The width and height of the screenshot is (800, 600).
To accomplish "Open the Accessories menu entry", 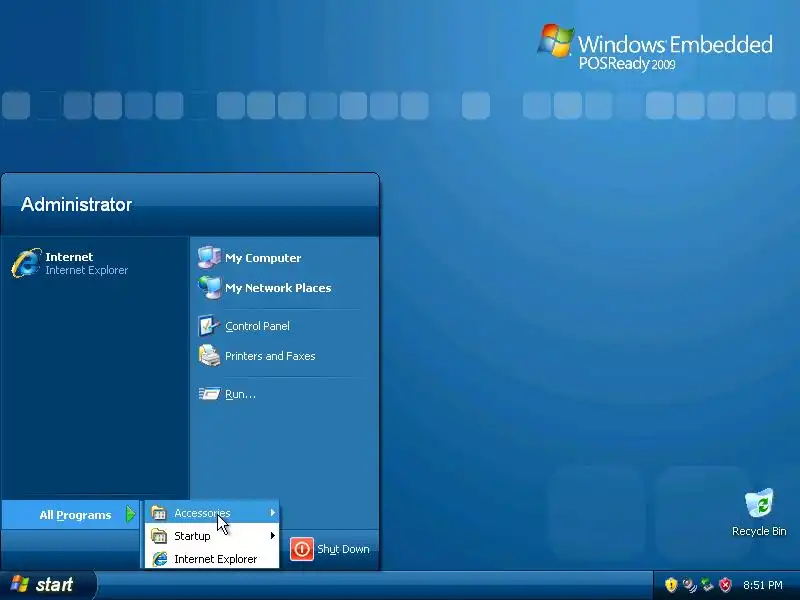I will pyautogui.click(x=212, y=513).
